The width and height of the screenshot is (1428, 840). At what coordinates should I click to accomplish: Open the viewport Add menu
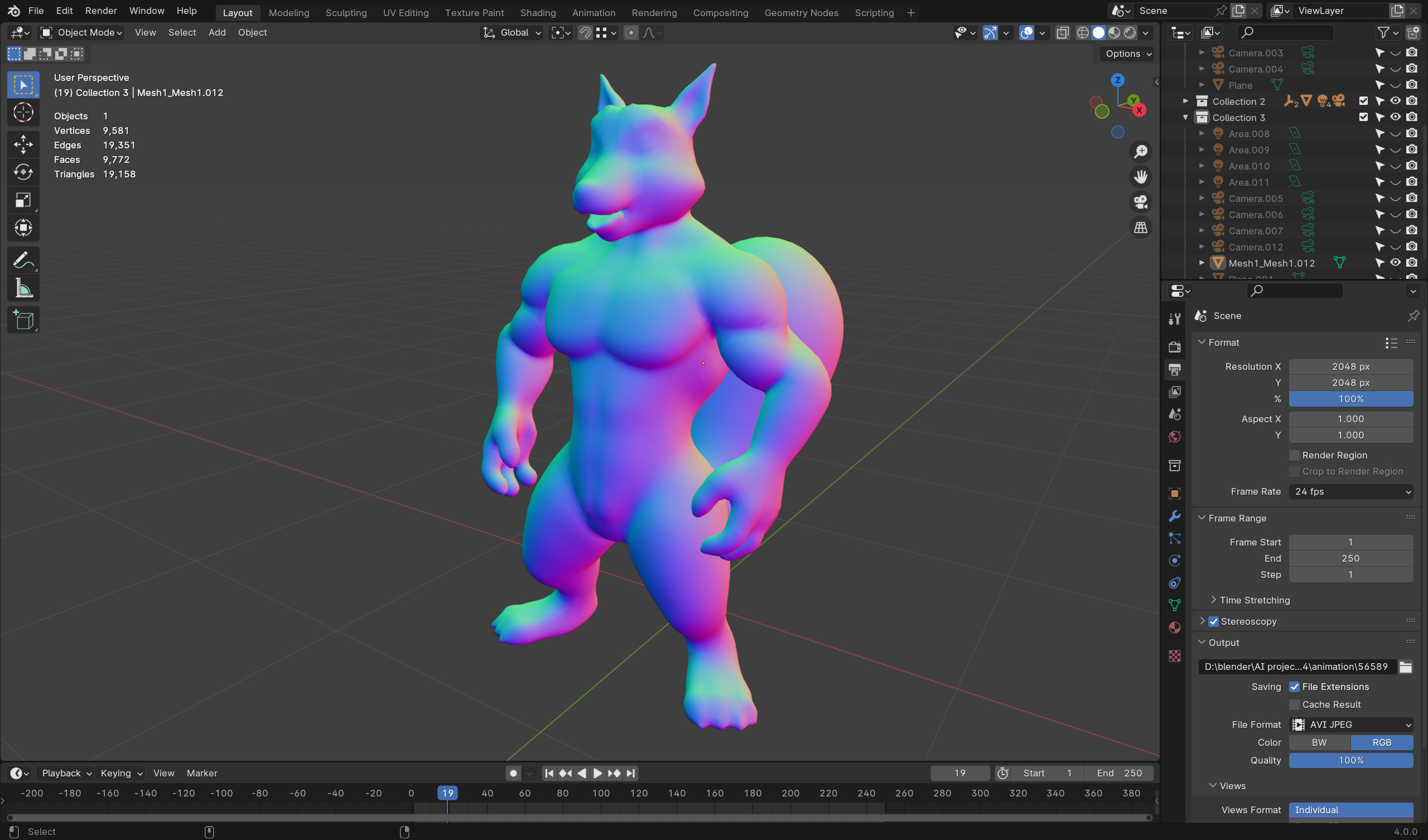(216, 33)
